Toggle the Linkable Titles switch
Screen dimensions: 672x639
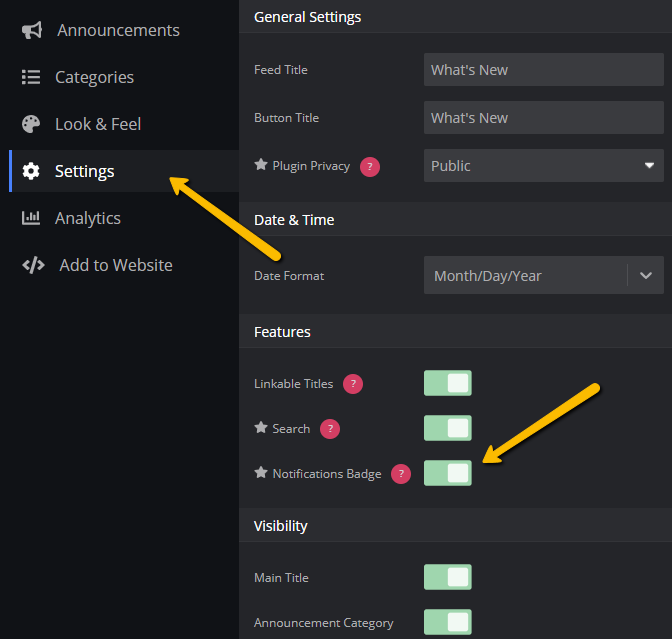447,383
